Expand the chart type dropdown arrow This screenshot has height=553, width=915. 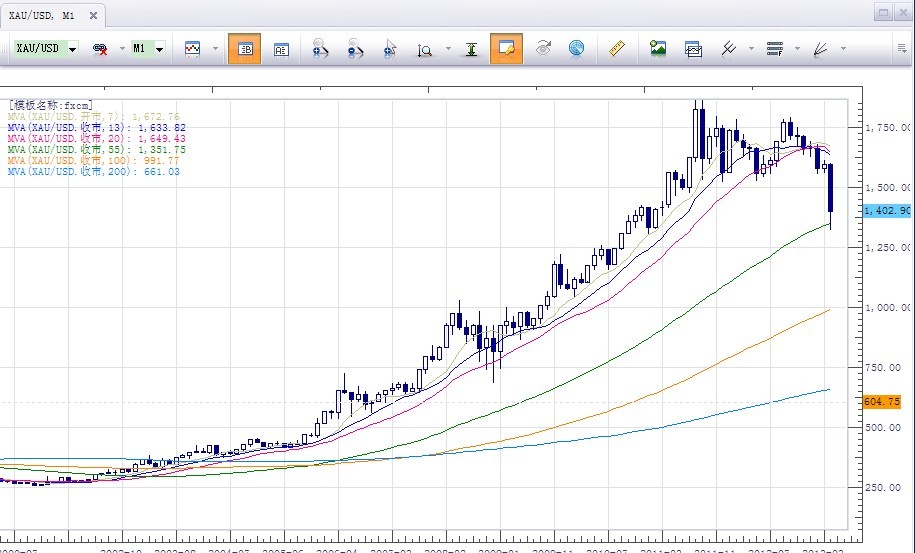(x=214, y=48)
